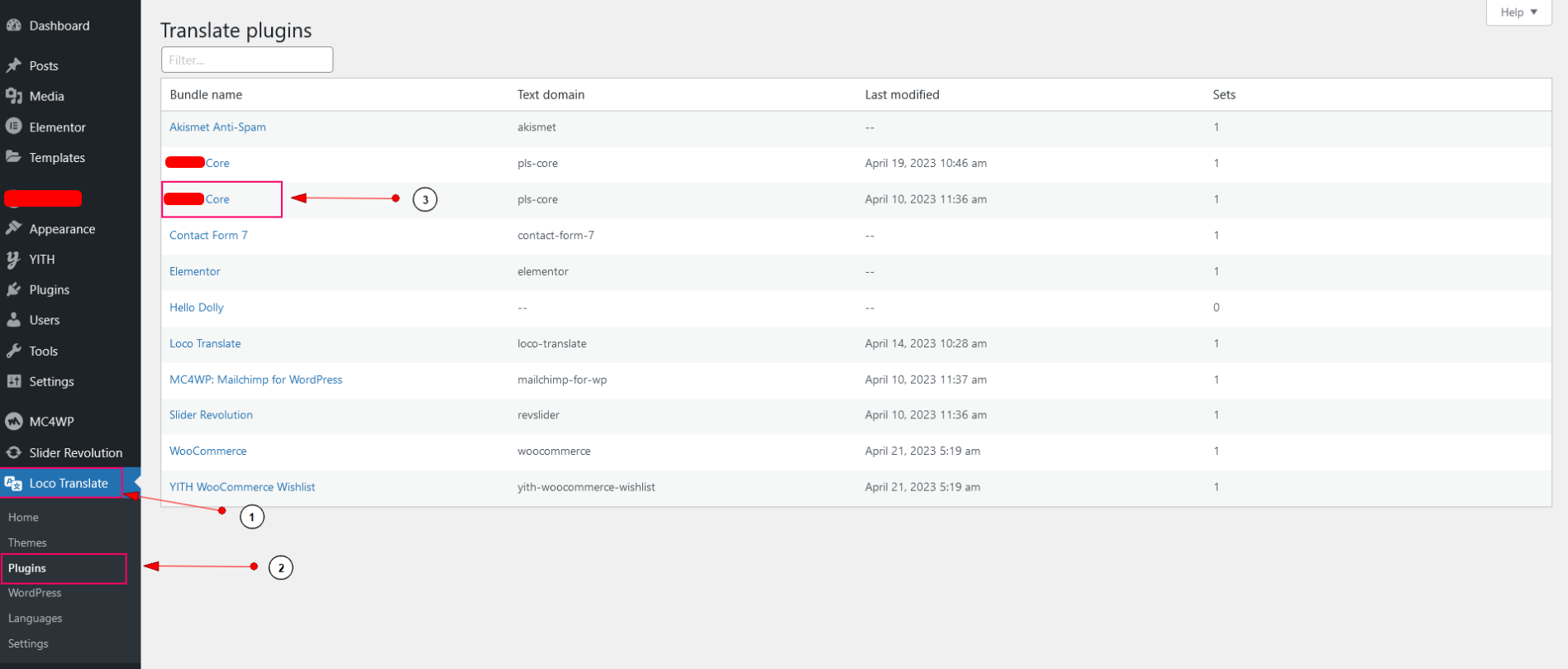Click the Dashboard gauge icon
The height and width of the screenshot is (669, 1568).
point(13,26)
